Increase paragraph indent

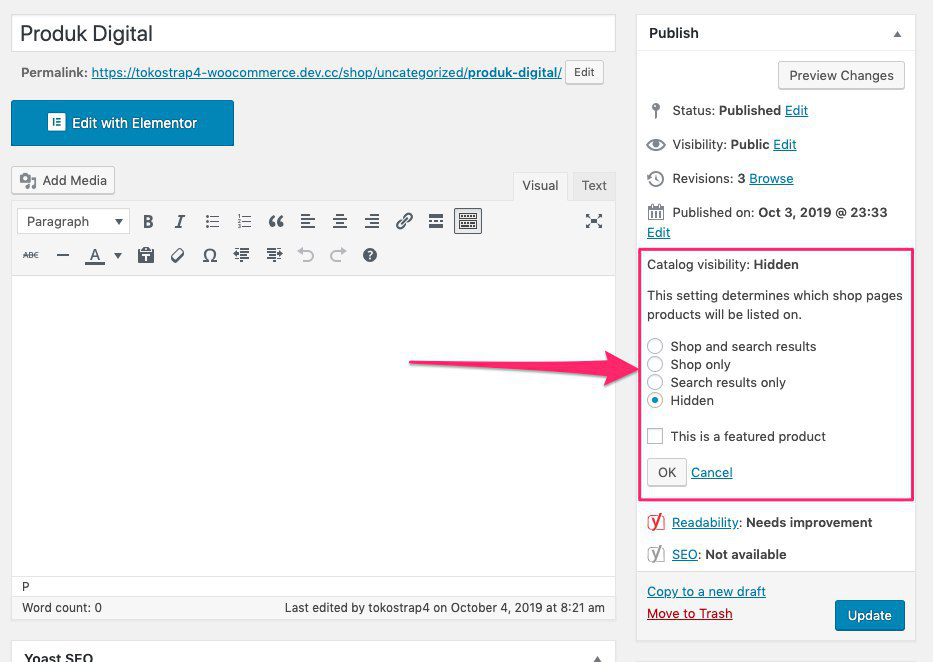point(274,255)
